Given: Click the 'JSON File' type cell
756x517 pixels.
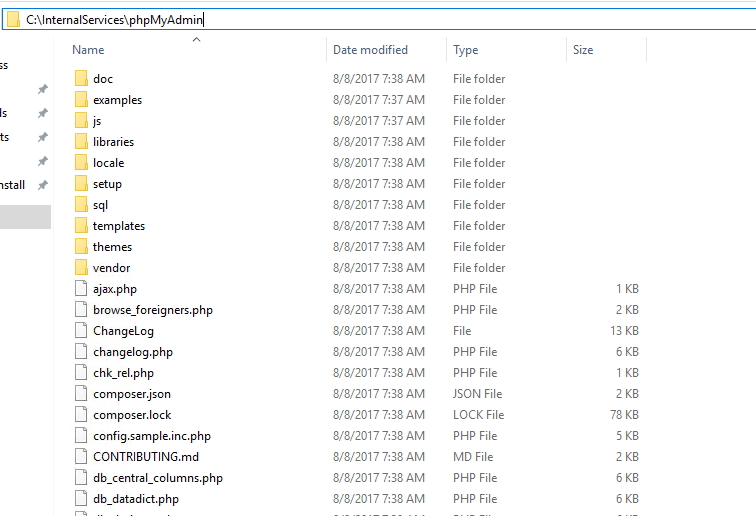Looking at the screenshot, I should pyautogui.click(x=477, y=394).
